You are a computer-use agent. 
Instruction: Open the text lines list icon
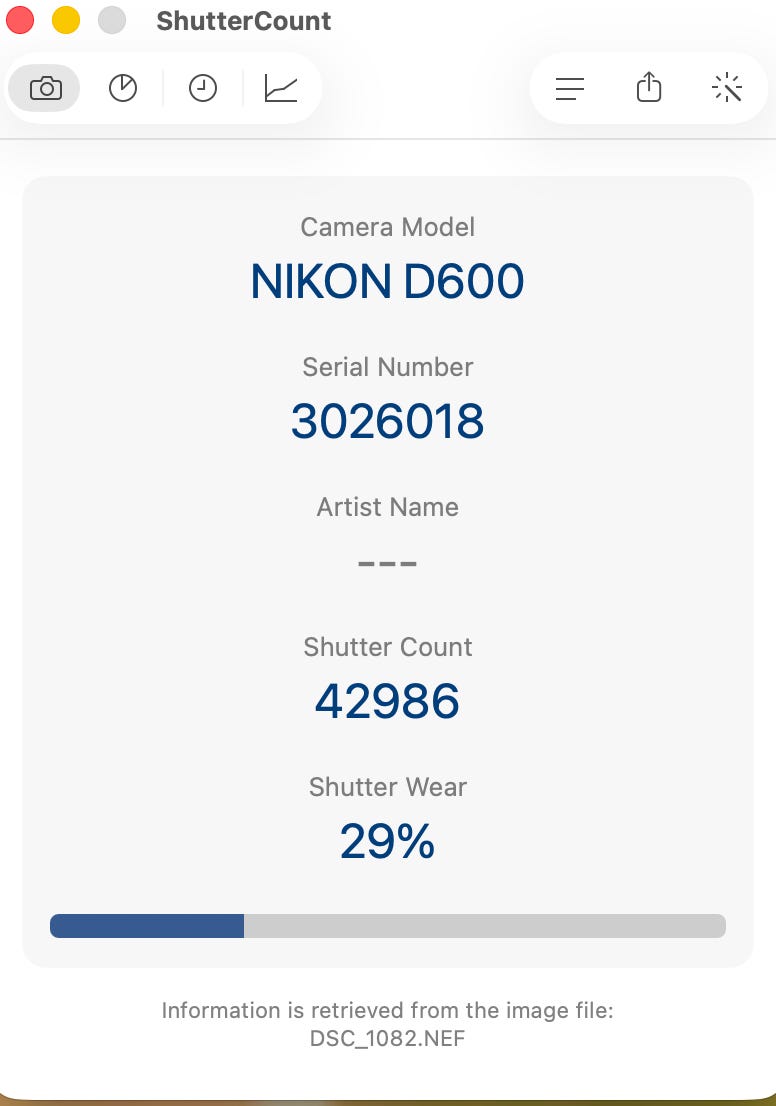pyautogui.click(x=570, y=89)
